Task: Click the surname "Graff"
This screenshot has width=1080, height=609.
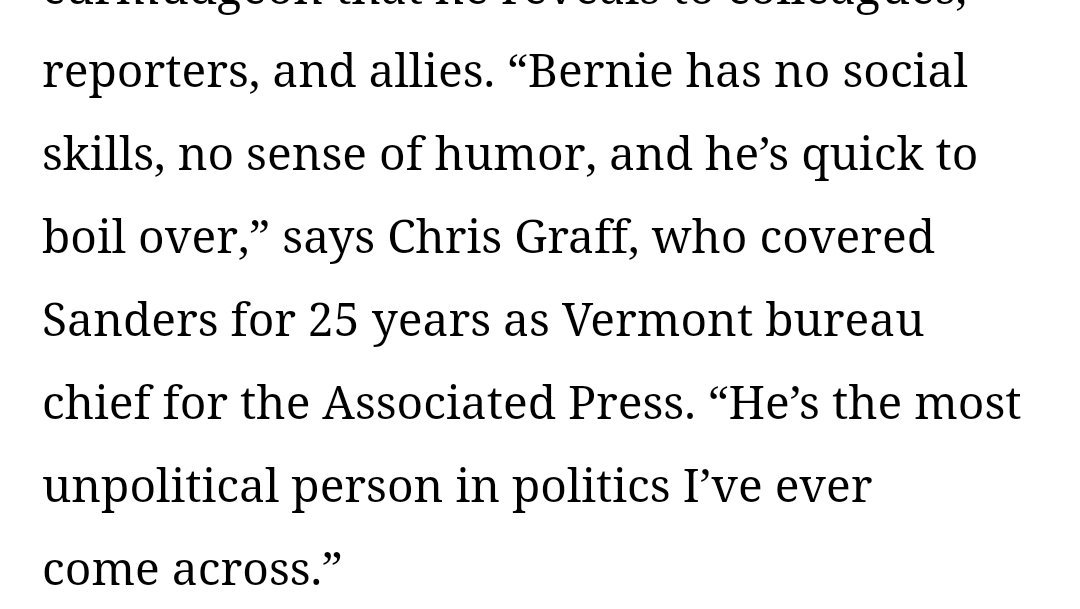Action: [x=571, y=236]
